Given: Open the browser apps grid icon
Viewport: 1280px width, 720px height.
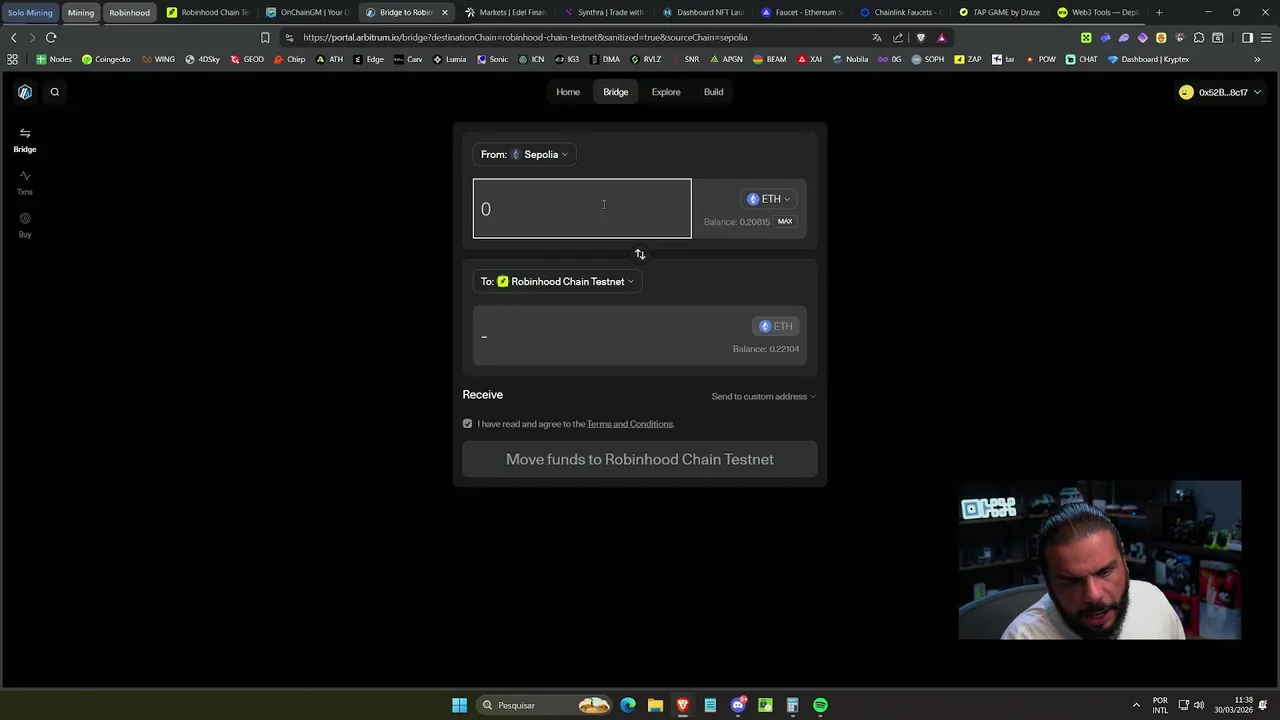Looking at the screenshot, I should (x=12, y=59).
